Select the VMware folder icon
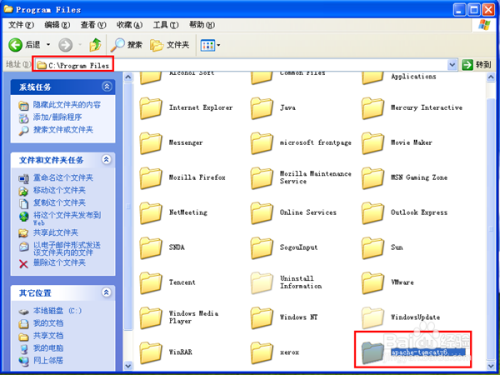This screenshot has width=500, height=375. pos(373,283)
